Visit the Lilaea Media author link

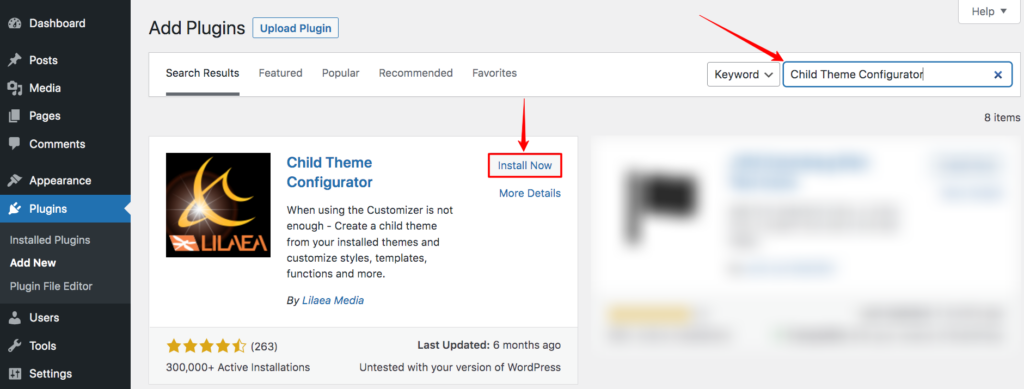click(x=333, y=300)
